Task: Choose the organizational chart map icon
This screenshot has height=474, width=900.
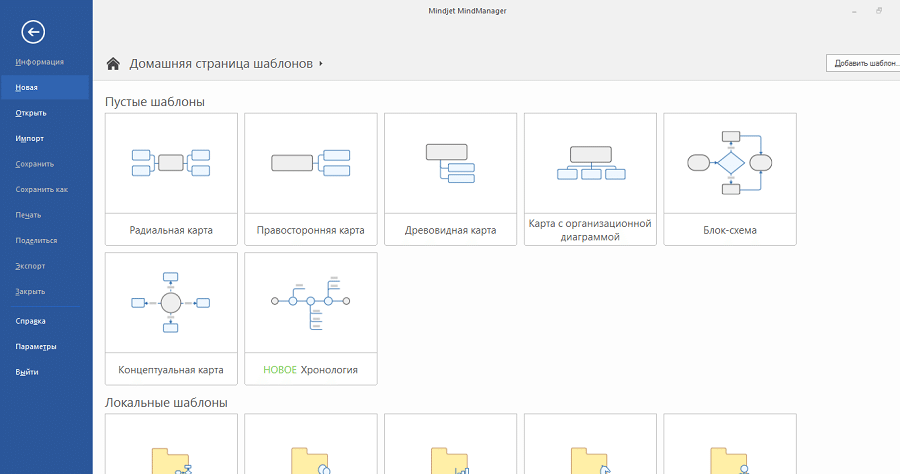Action: click(x=591, y=163)
